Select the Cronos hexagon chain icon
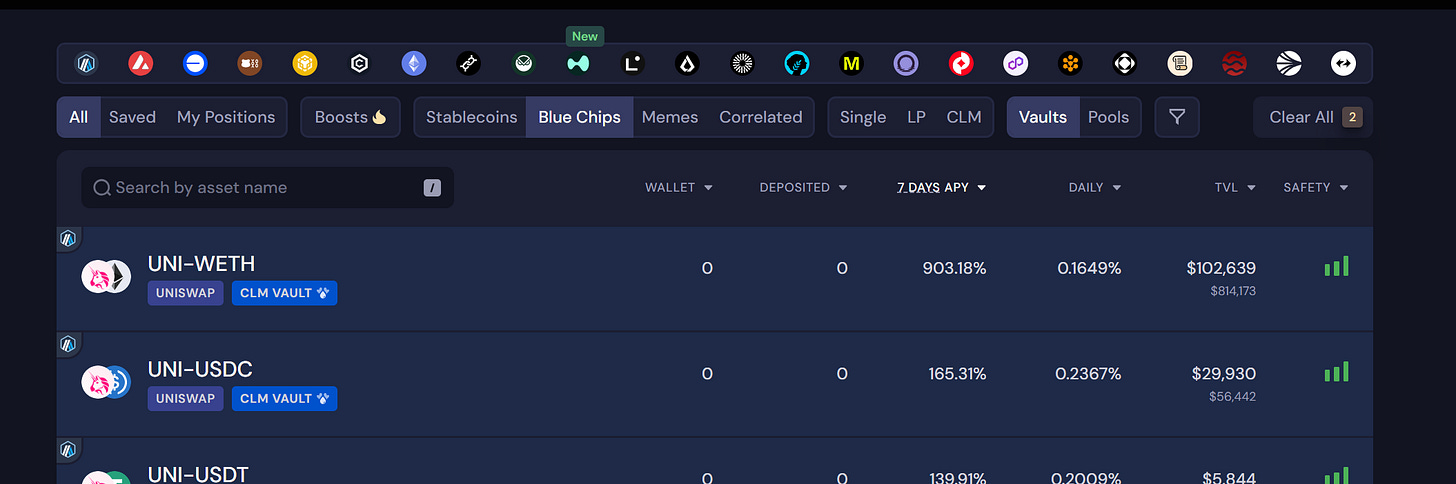Screen dimensions: 1456x484 359,64
